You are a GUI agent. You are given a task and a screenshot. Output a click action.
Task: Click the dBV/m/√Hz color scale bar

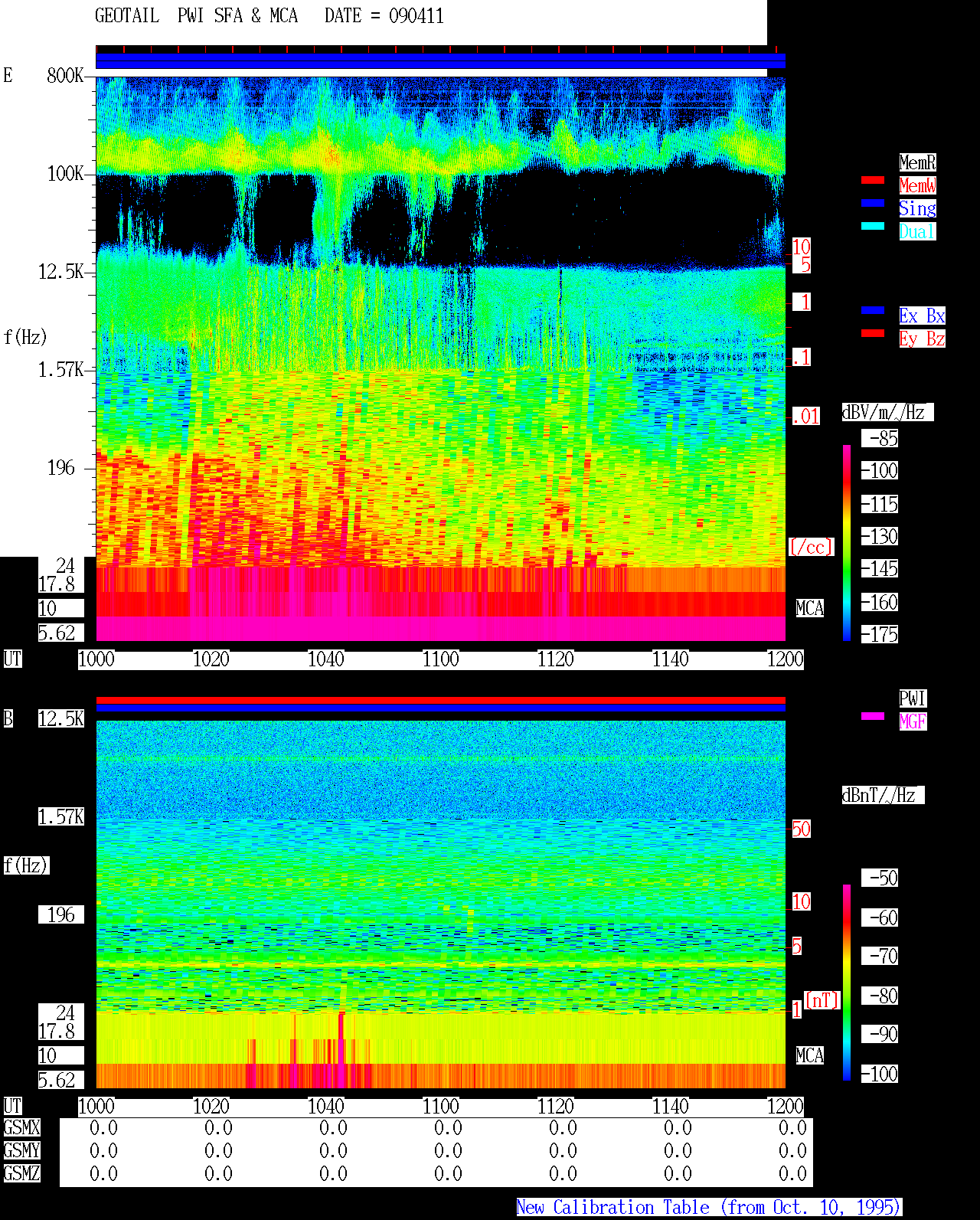(847, 542)
